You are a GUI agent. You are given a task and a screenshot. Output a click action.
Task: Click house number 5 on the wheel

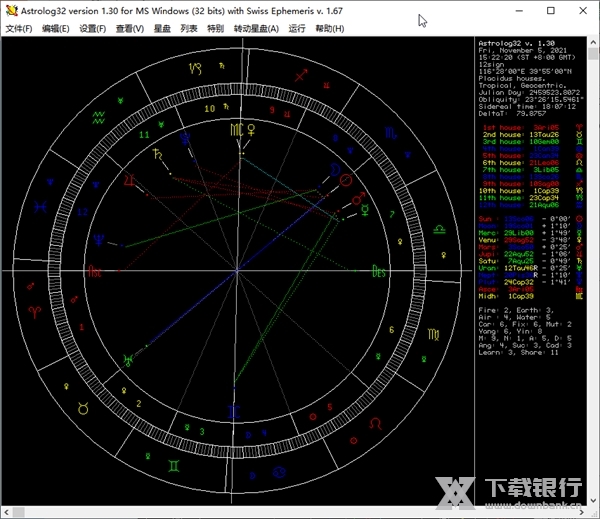(x=329, y=407)
